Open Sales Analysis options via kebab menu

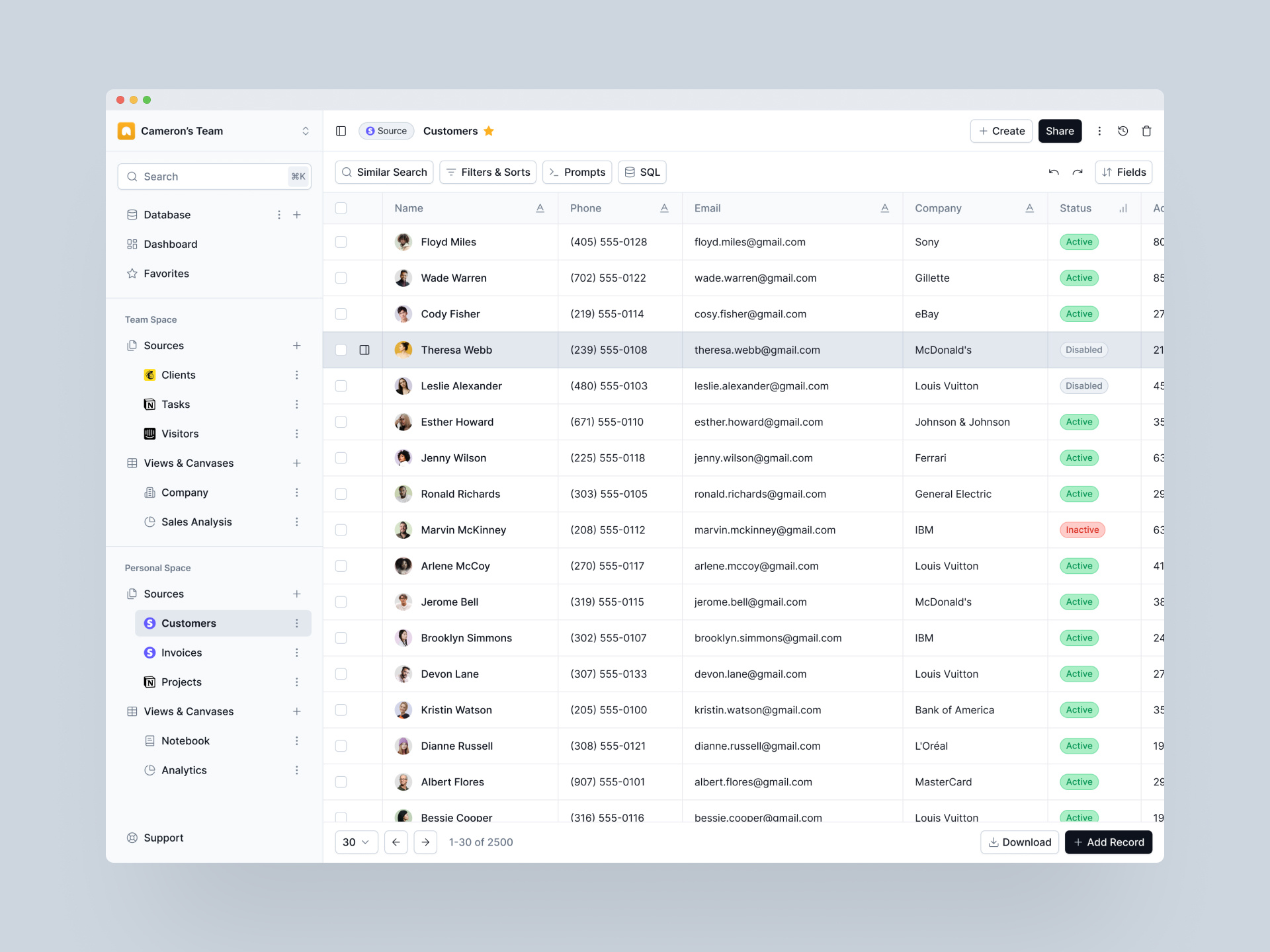pos(297,522)
